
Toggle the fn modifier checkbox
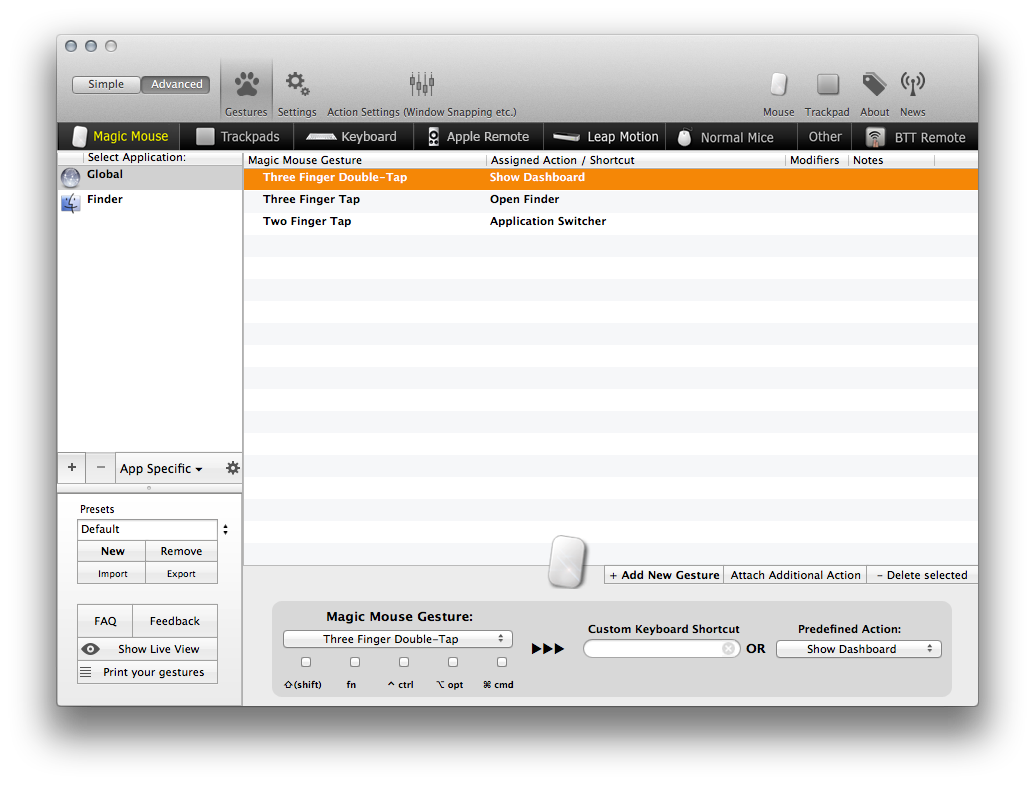click(x=354, y=662)
